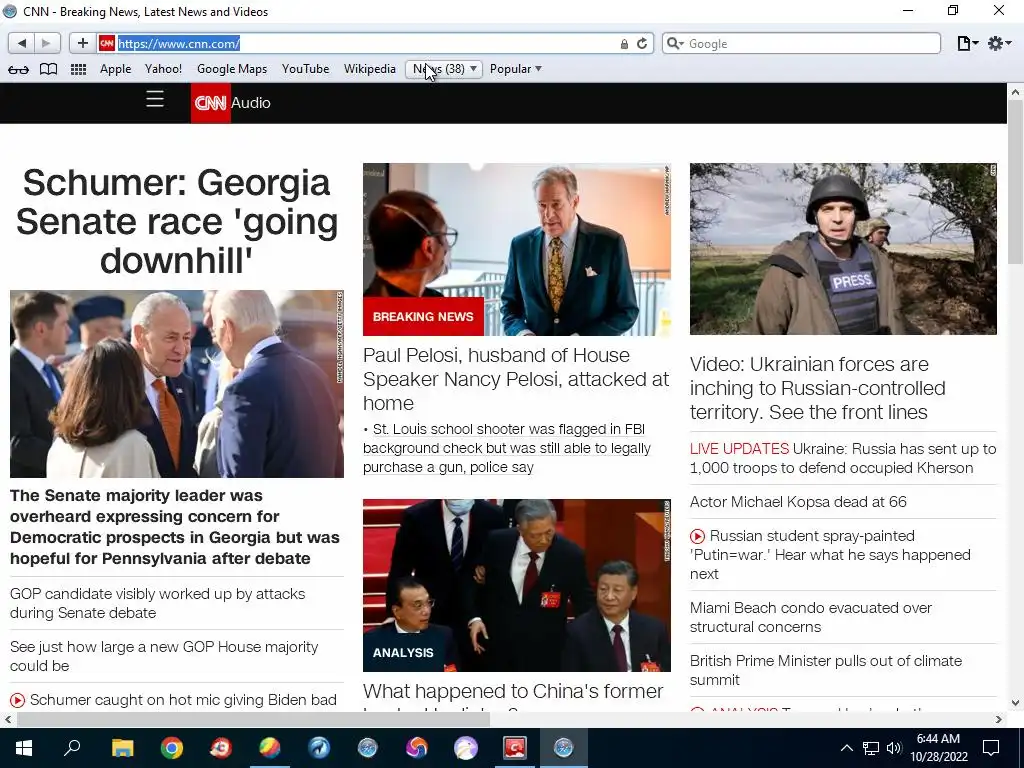Click the Forward navigation arrow
1024x768 pixels.
pos(46,43)
